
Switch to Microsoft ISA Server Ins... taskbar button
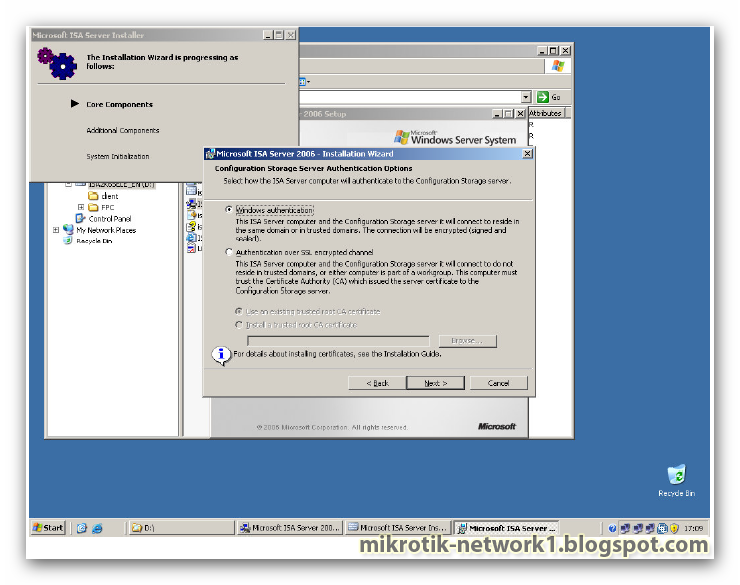tap(397, 528)
